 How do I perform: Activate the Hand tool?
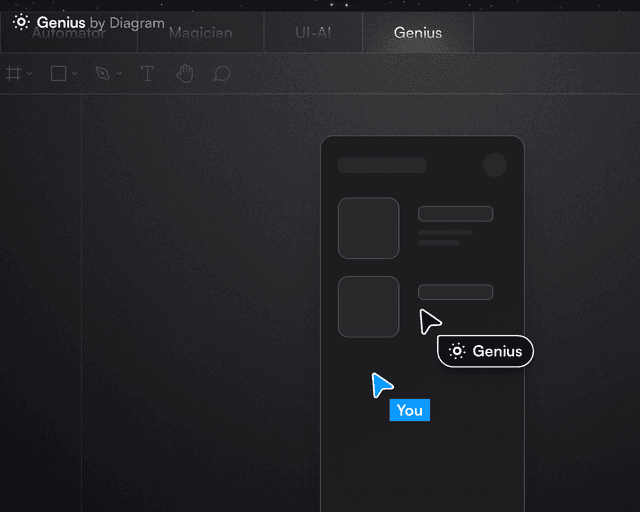pyautogui.click(x=185, y=73)
